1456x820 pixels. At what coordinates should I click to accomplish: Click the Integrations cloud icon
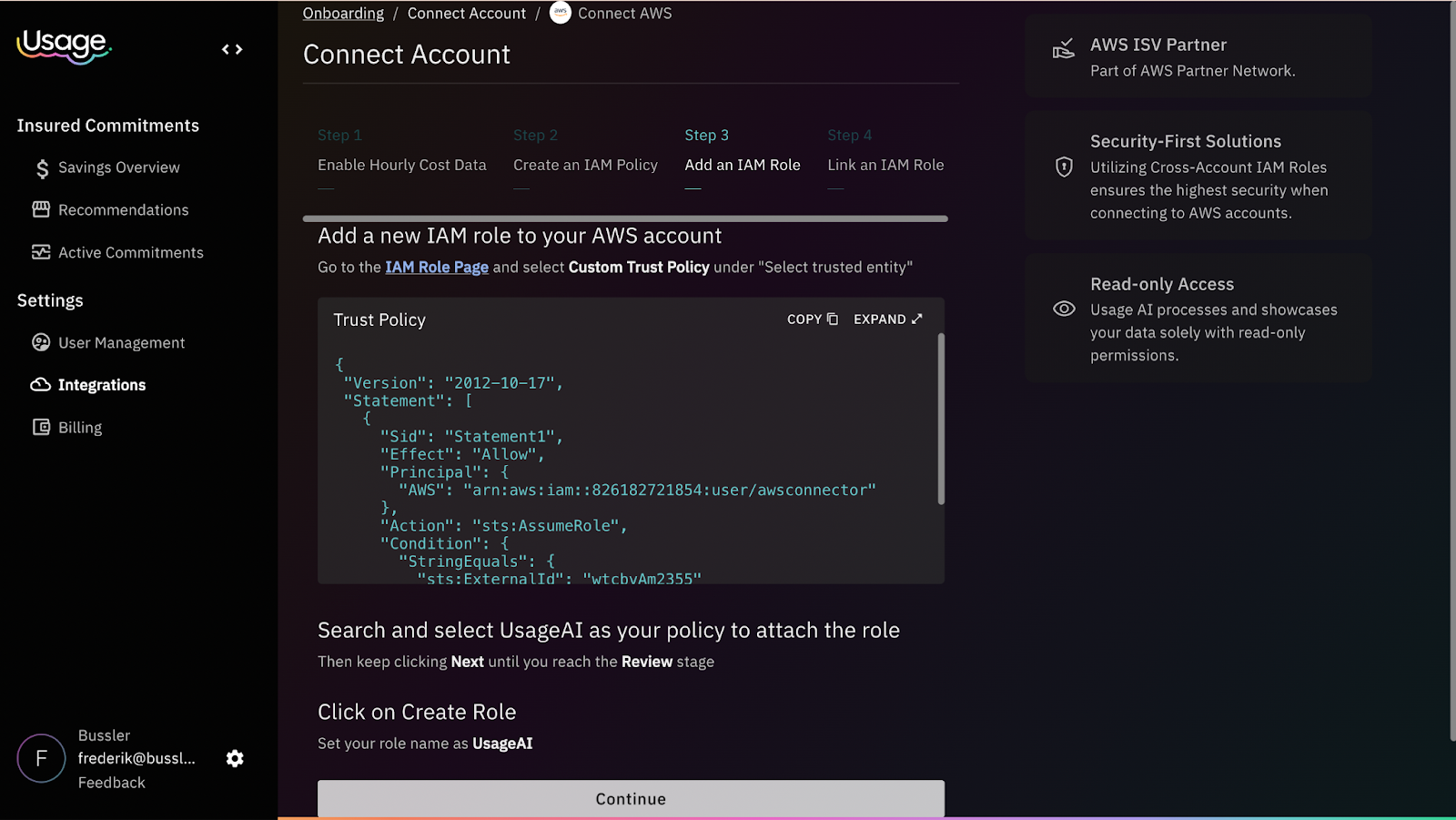pyautogui.click(x=40, y=385)
